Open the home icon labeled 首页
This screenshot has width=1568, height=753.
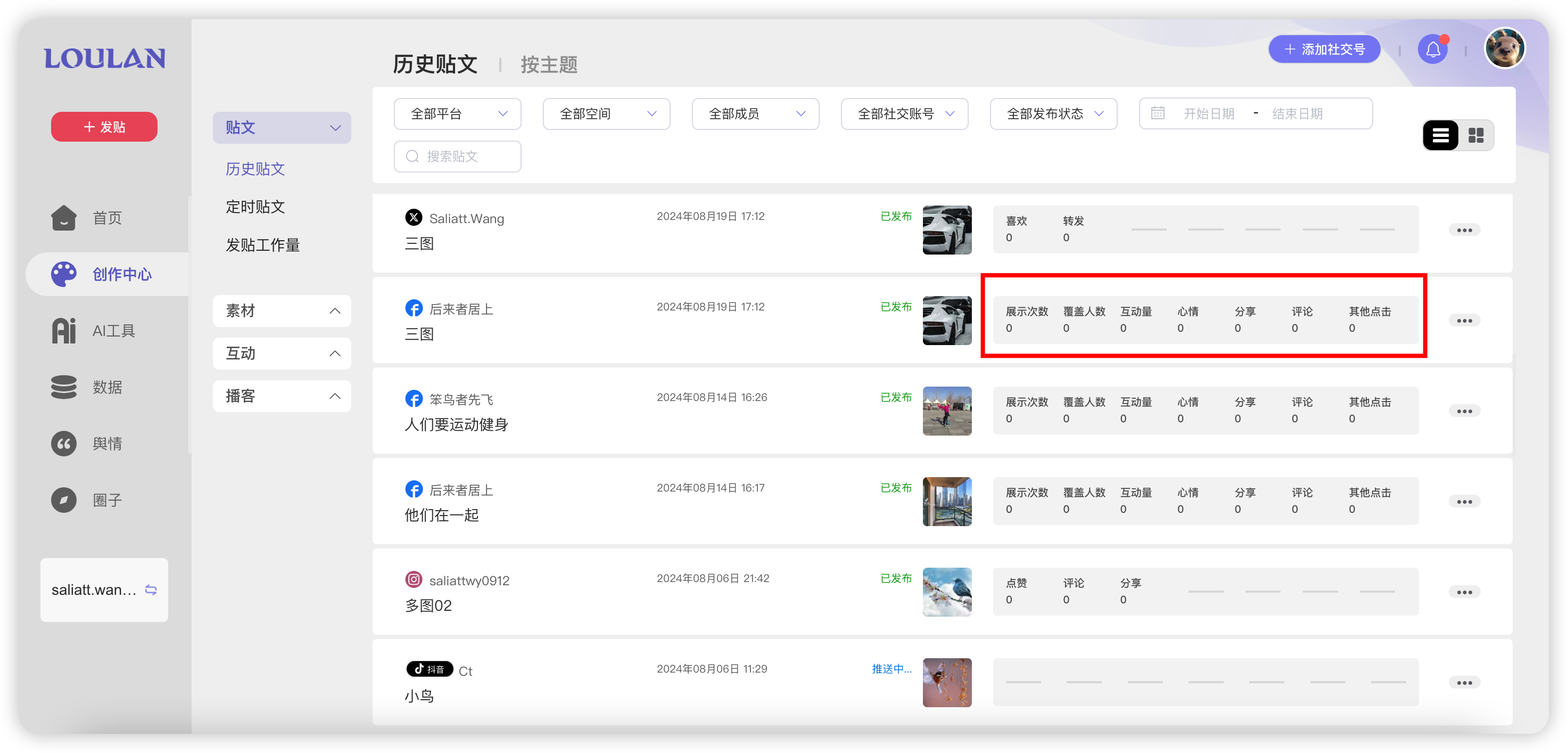click(x=63, y=217)
